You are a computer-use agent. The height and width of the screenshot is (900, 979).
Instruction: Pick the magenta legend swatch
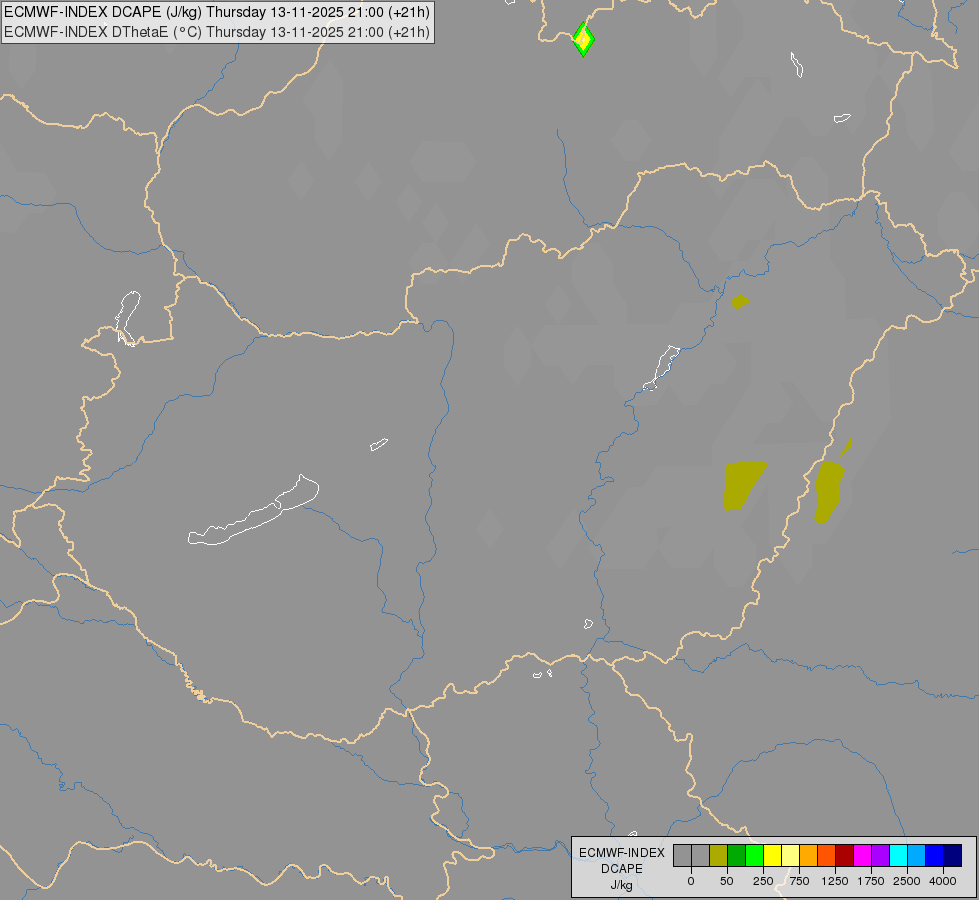(x=863, y=856)
